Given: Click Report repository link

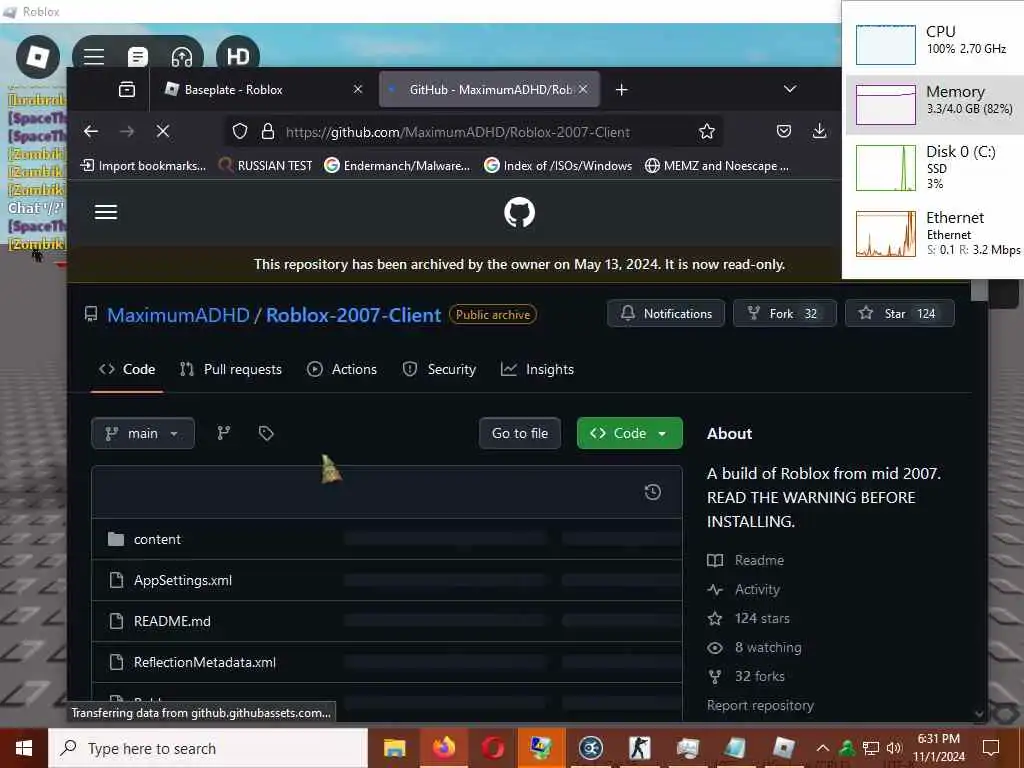Looking at the screenshot, I should coord(760,706).
